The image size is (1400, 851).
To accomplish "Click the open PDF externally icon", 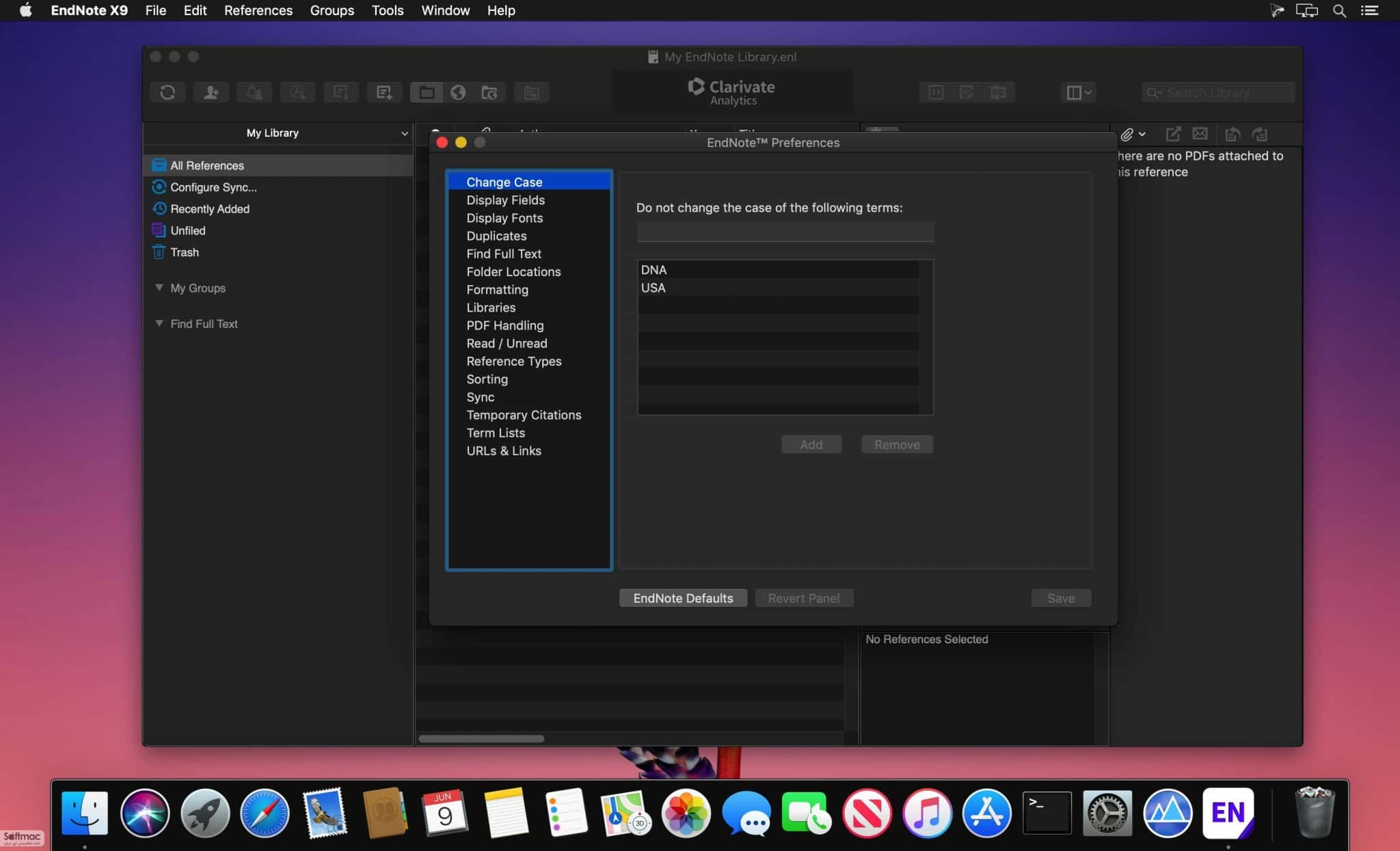I will tap(1173, 134).
